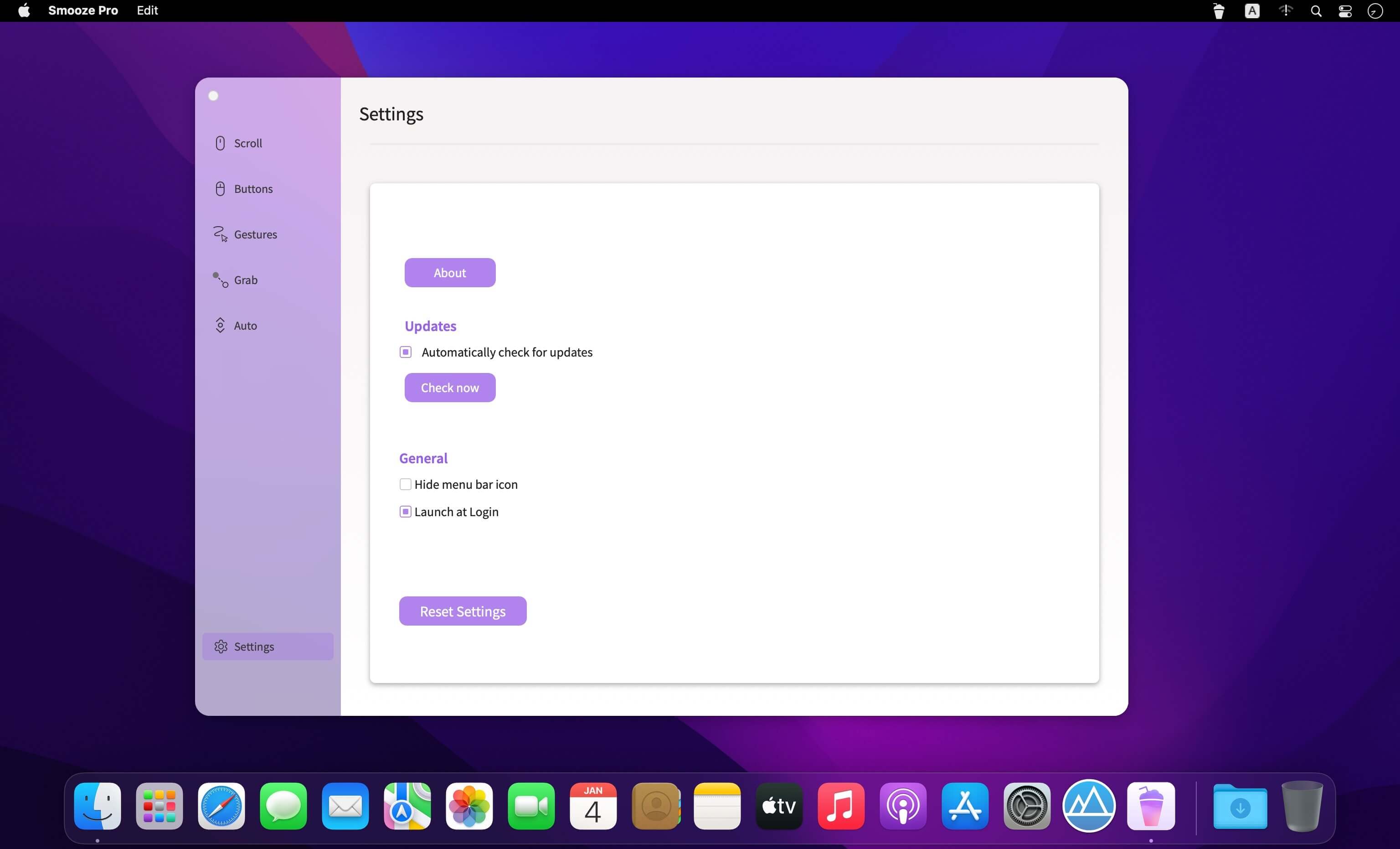This screenshot has height=849, width=1400.
Task: Select the Grab sidebar icon
Action: click(x=220, y=279)
